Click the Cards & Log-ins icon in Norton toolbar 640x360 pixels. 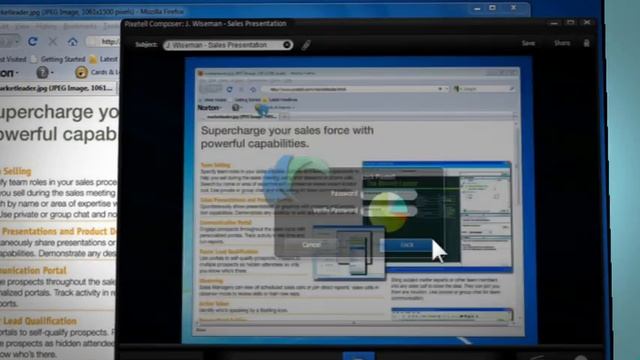81,72
